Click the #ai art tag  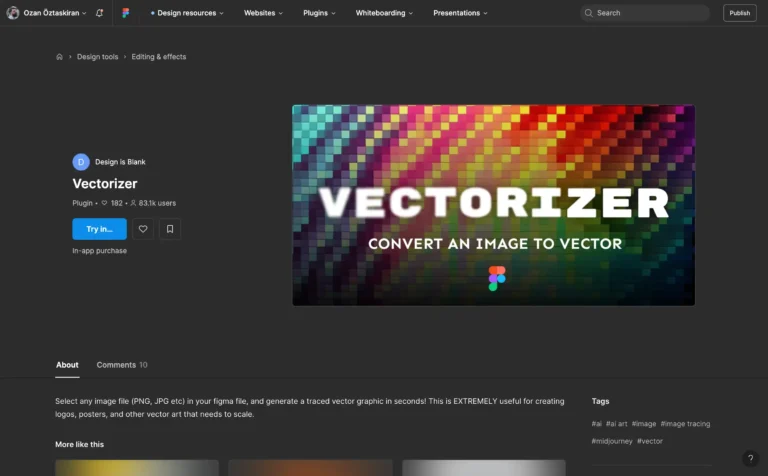coord(617,424)
